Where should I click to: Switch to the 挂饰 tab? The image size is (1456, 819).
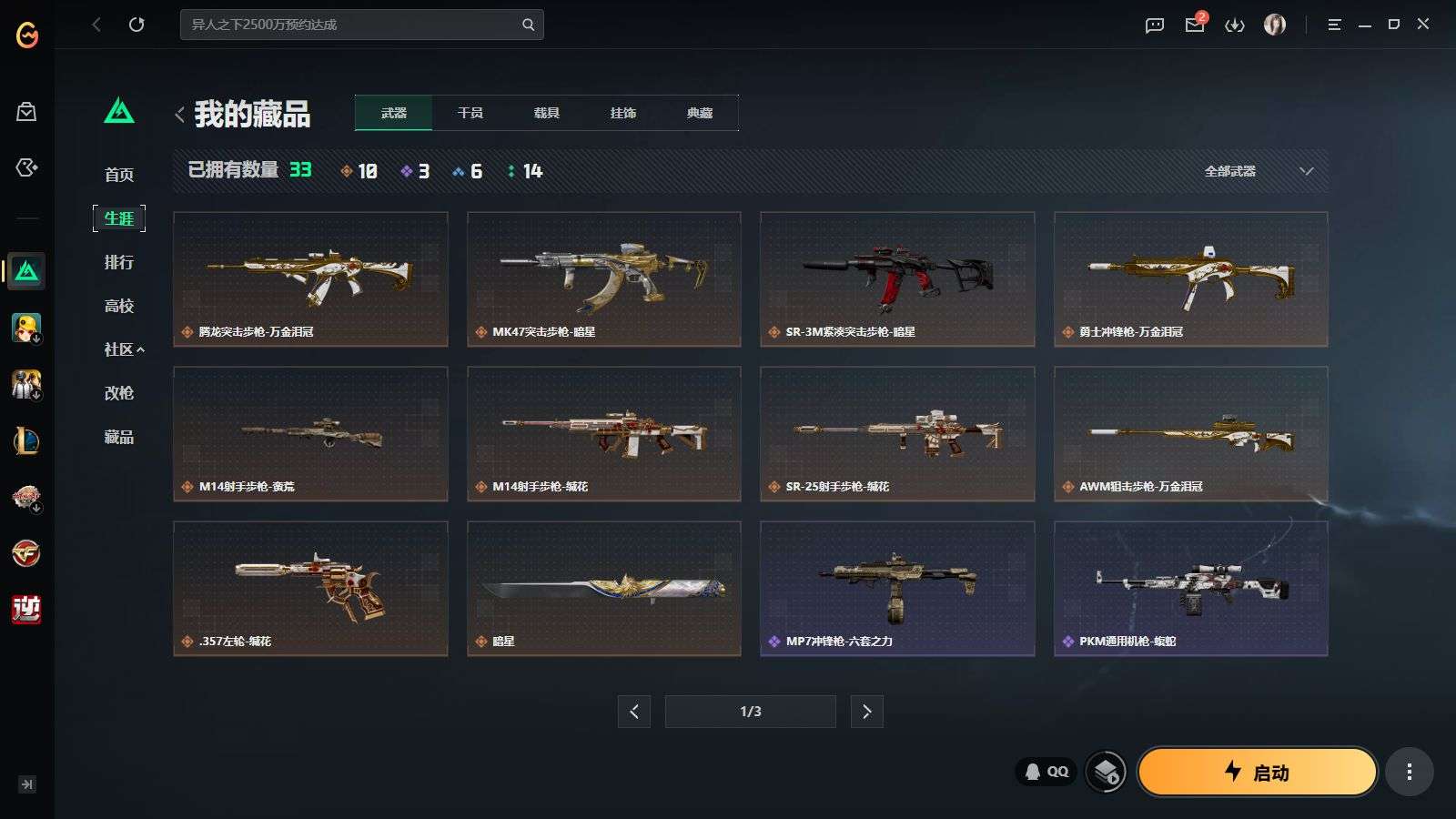(623, 113)
